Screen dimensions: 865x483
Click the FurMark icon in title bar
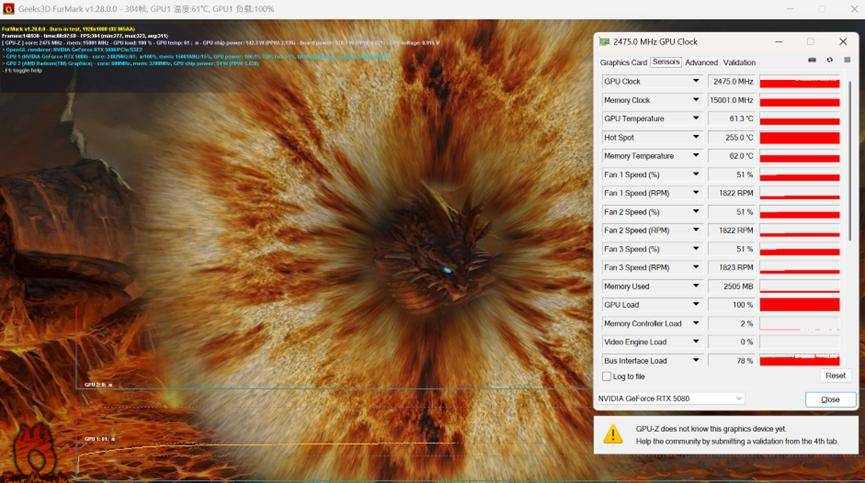pyautogui.click(x=8, y=9)
